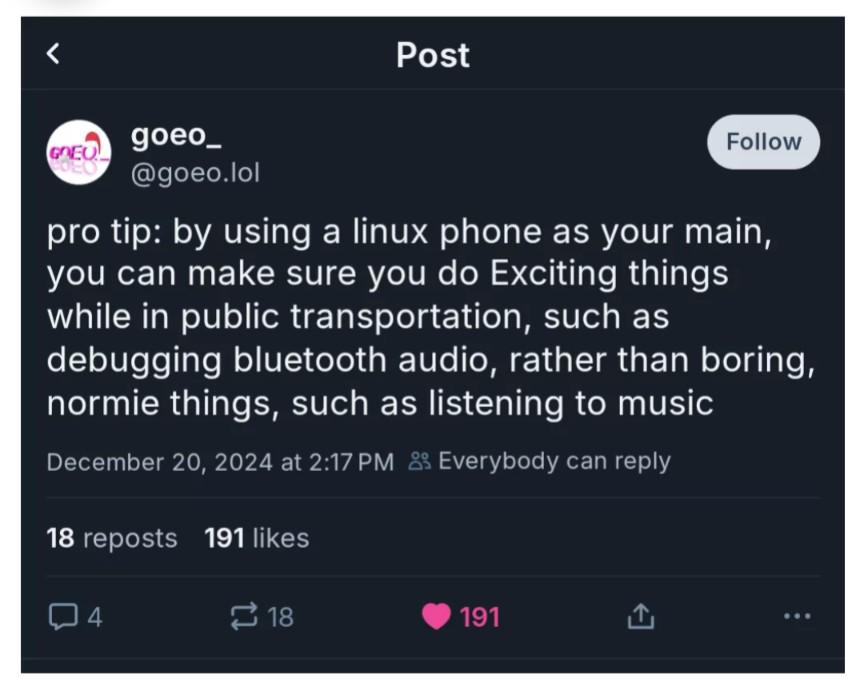Open the goeo_ display name profile

click(x=169, y=136)
